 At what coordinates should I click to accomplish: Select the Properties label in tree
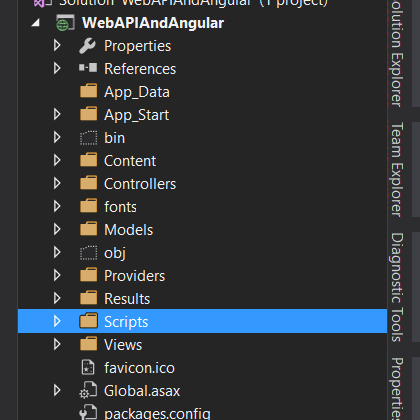pos(137,46)
